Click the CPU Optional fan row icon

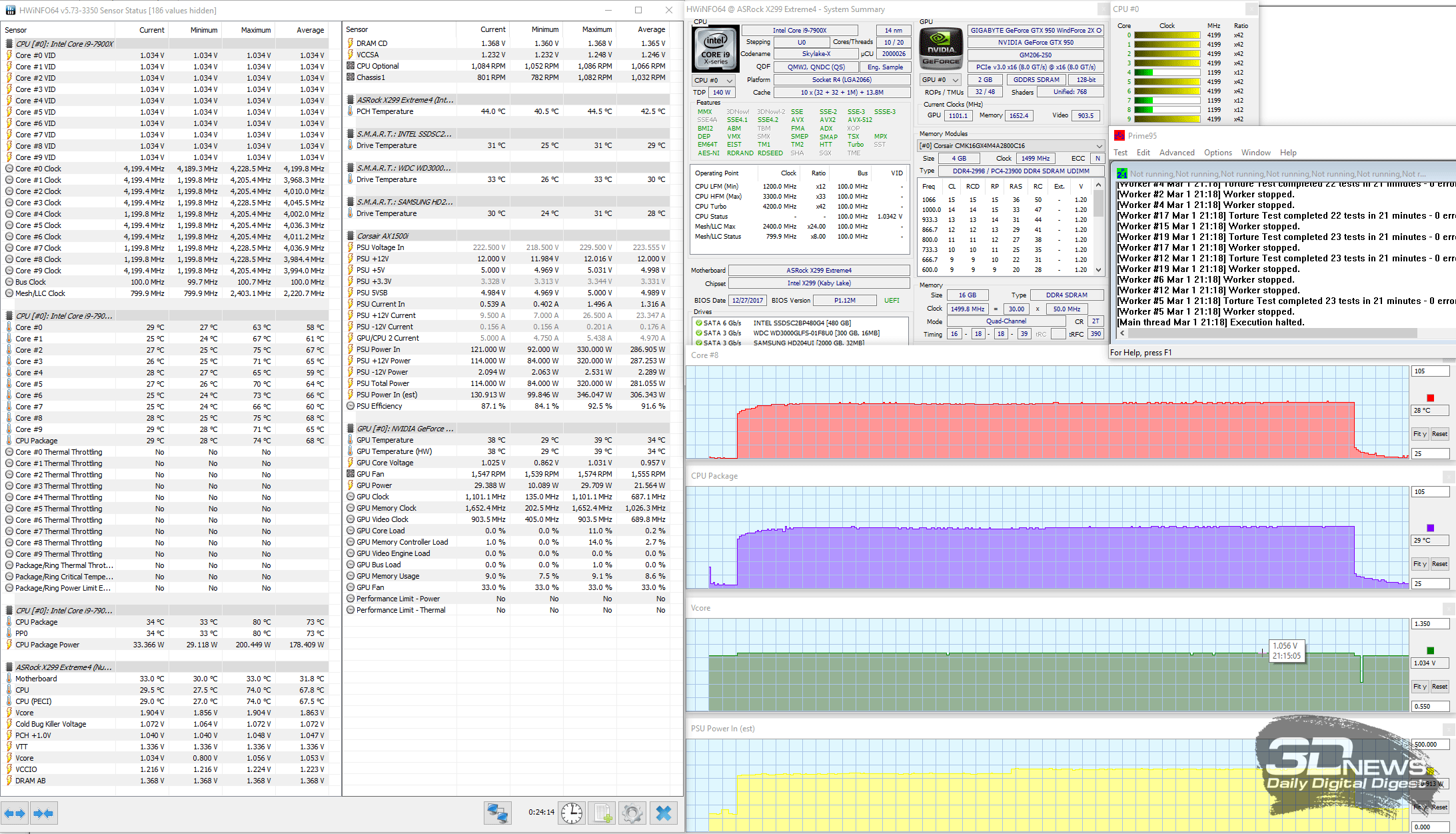[x=351, y=66]
